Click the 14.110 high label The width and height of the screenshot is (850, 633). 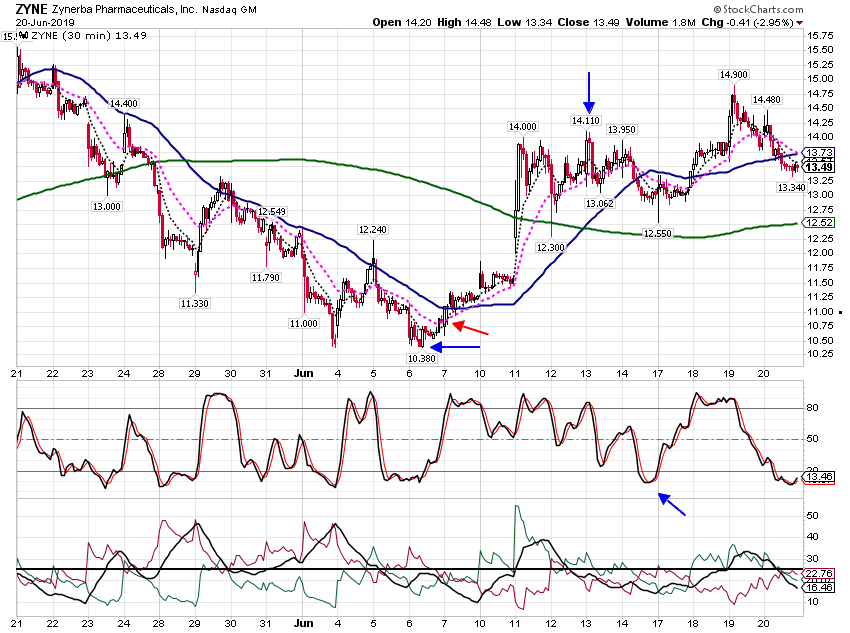[586, 121]
